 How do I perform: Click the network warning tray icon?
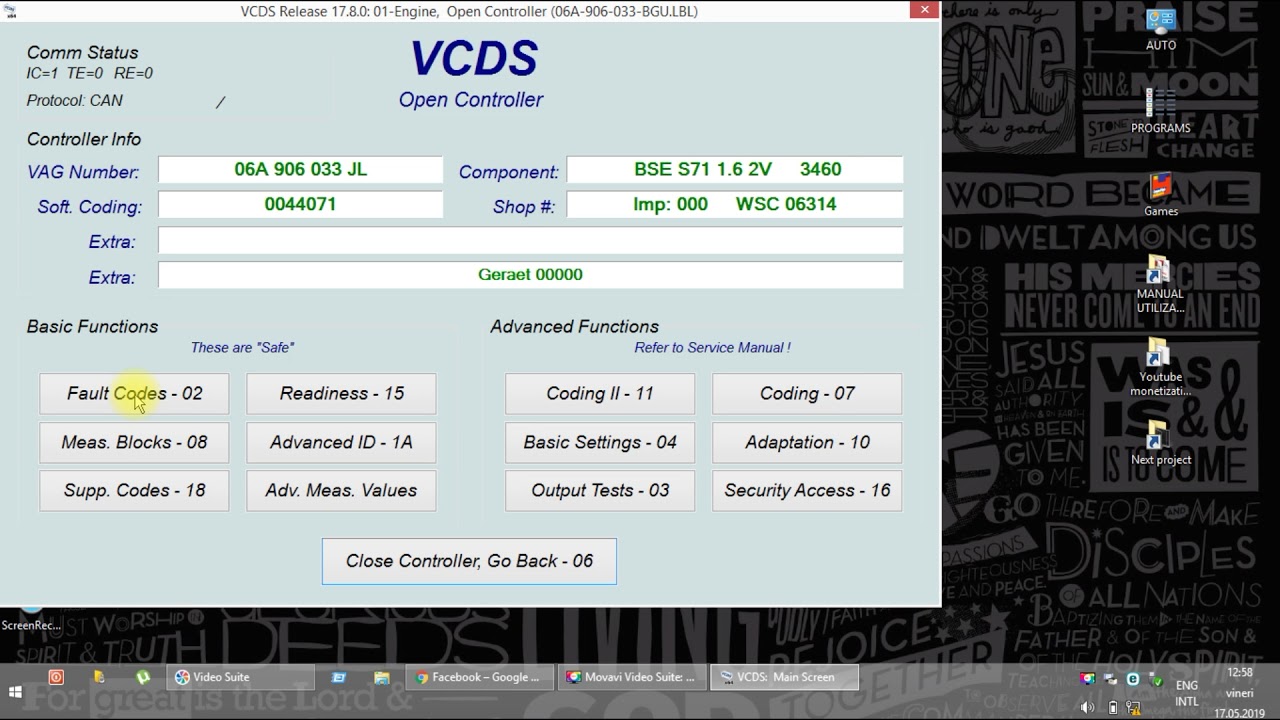1134,707
